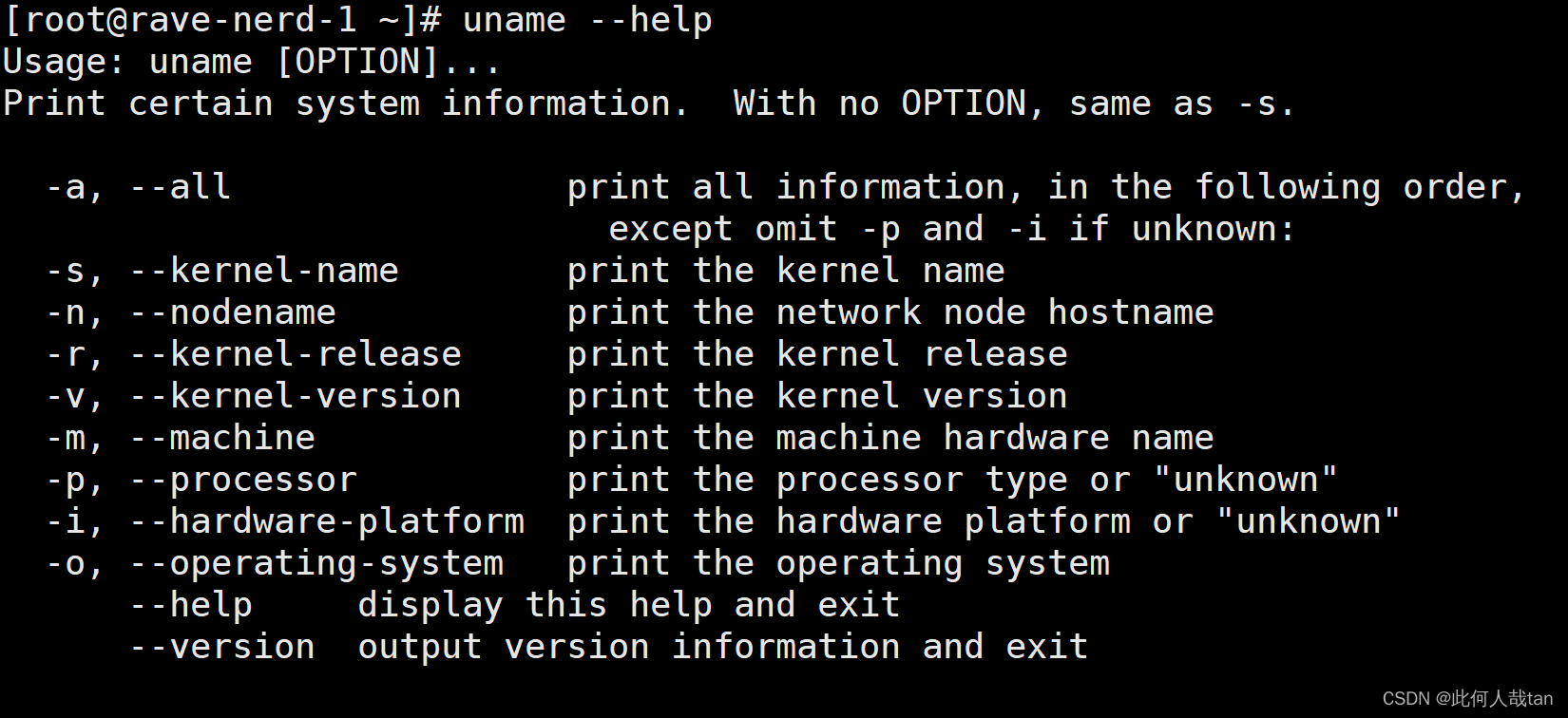Click 'print the machine hardware name' description

[x=890, y=438]
